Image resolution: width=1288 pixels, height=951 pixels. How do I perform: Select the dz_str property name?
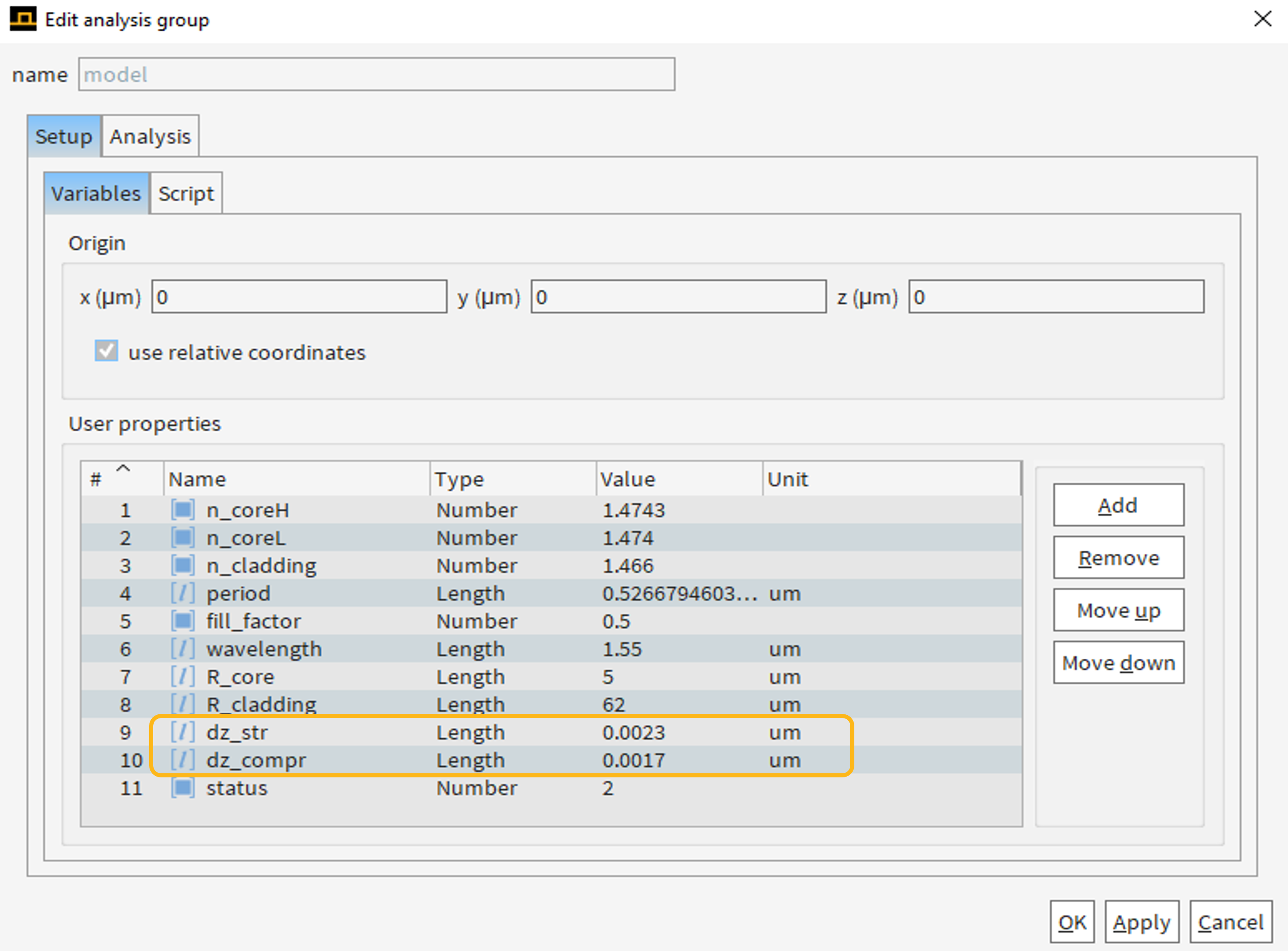pos(237,732)
